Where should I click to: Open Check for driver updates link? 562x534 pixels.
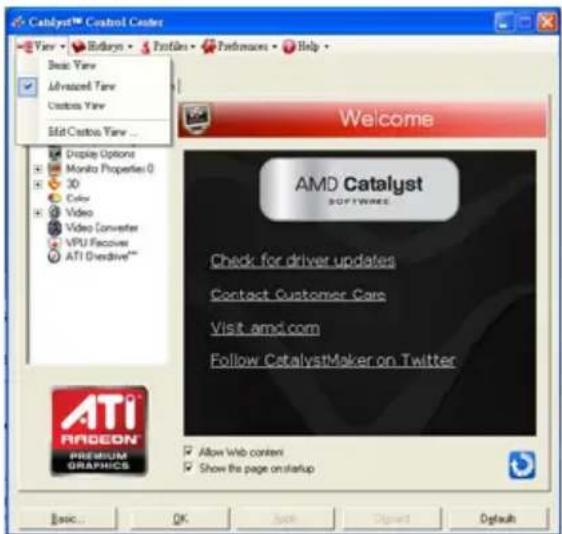tap(303, 261)
